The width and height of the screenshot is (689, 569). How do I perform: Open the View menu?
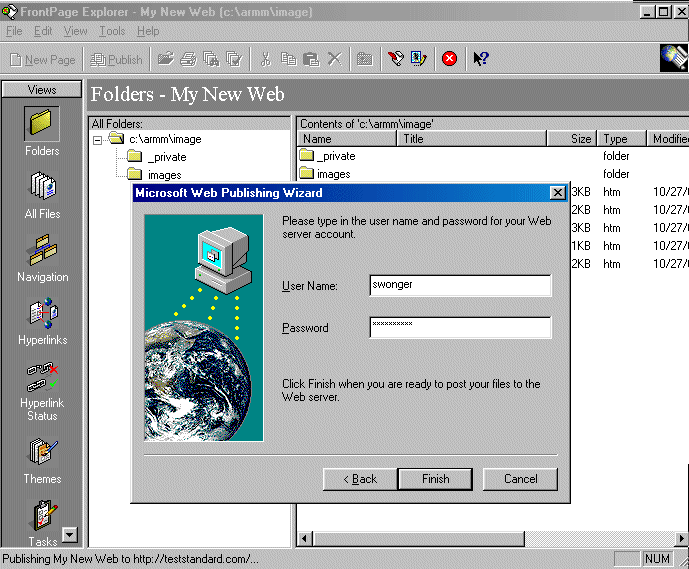point(75,31)
